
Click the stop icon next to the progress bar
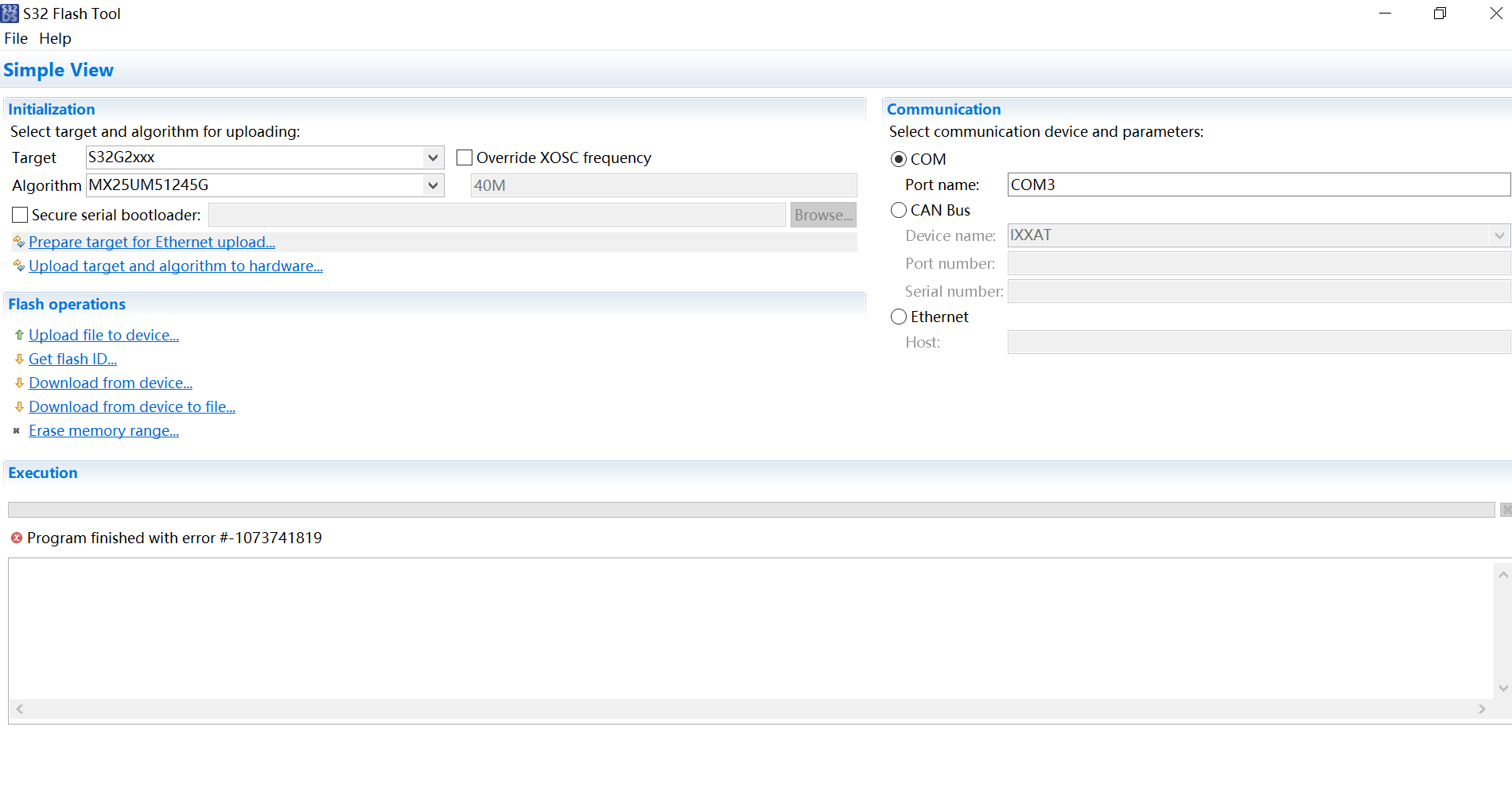tap(1505, 510)
